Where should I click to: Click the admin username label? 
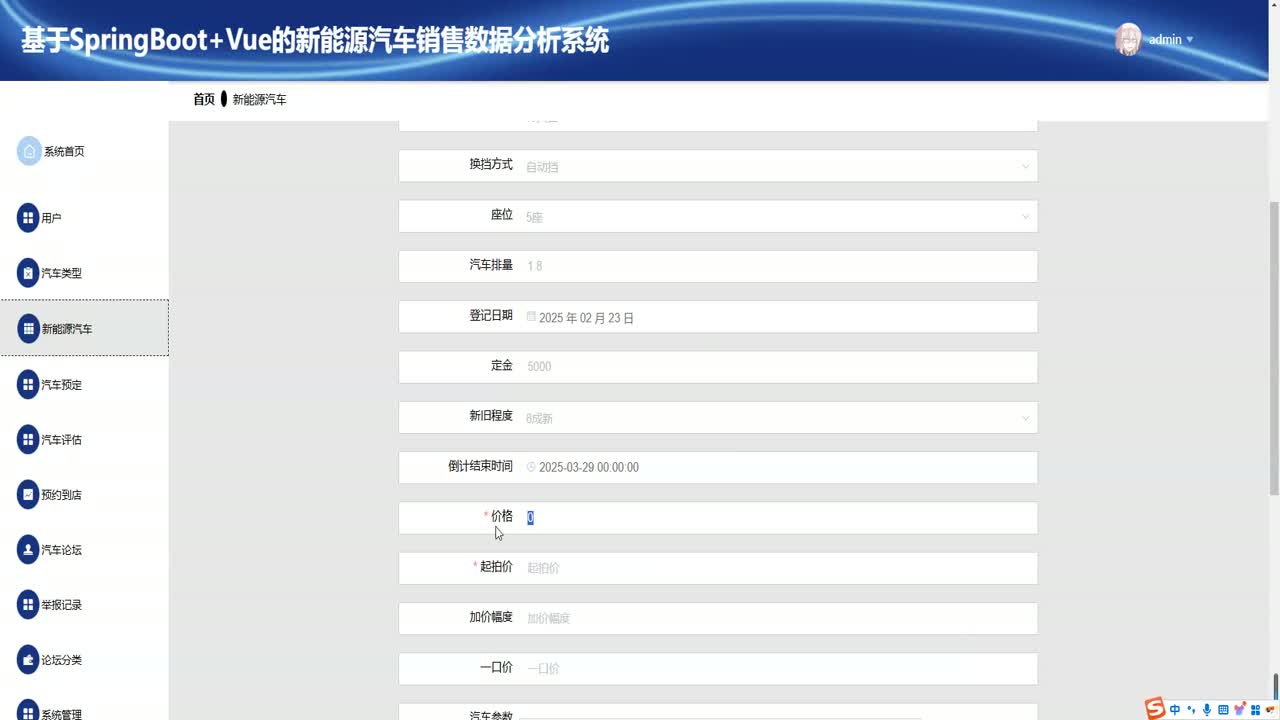click(1165, 40)
